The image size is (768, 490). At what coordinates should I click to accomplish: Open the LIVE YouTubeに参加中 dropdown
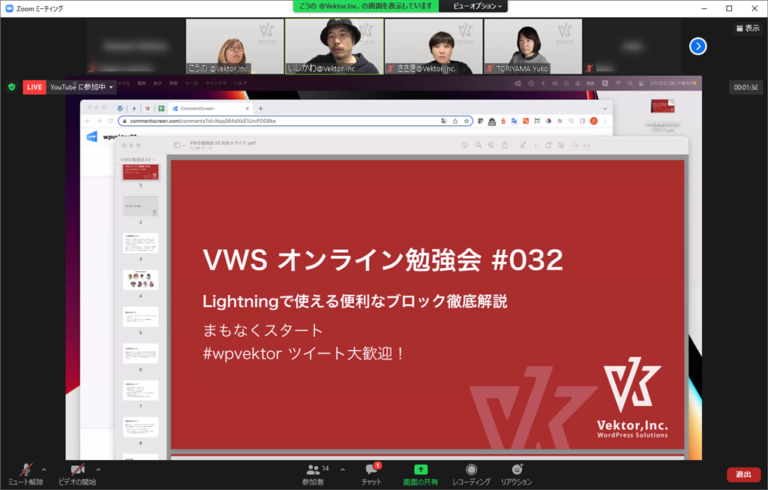69,87
